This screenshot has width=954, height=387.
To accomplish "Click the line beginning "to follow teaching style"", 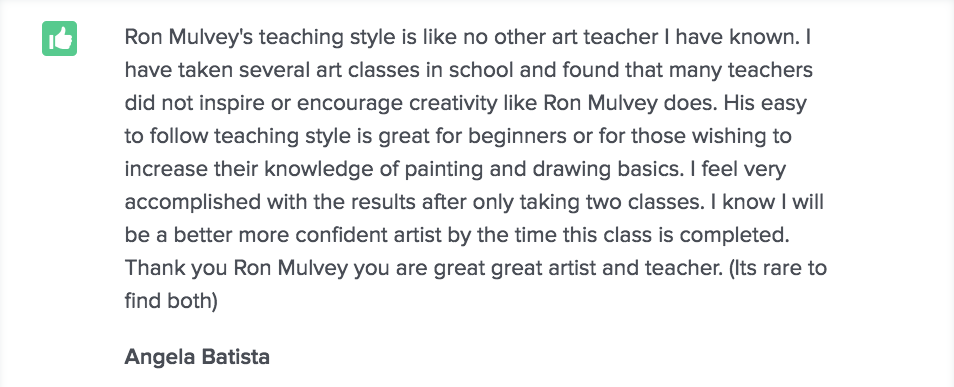I will click(x=458, y=136).
